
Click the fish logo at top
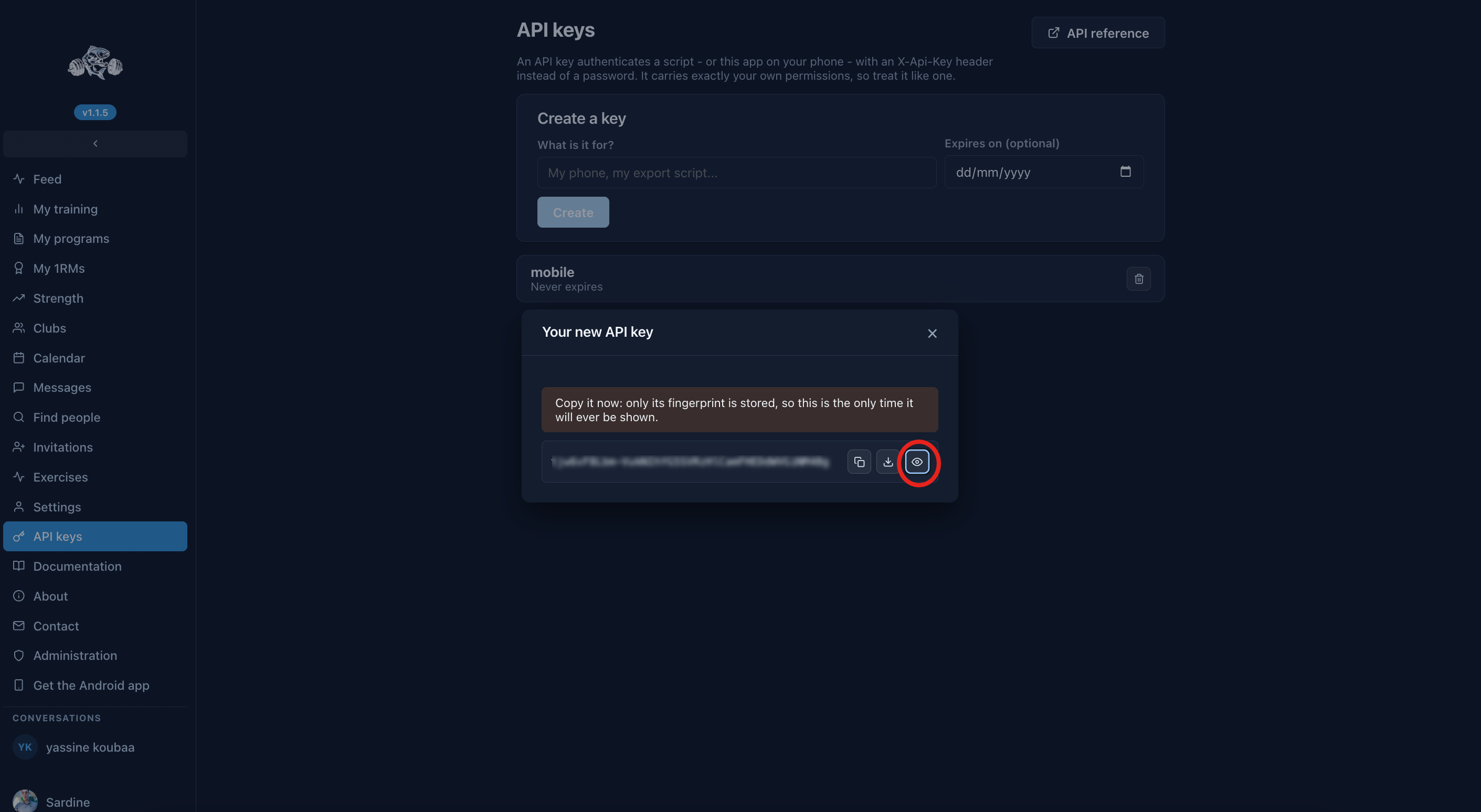point(95,62)
